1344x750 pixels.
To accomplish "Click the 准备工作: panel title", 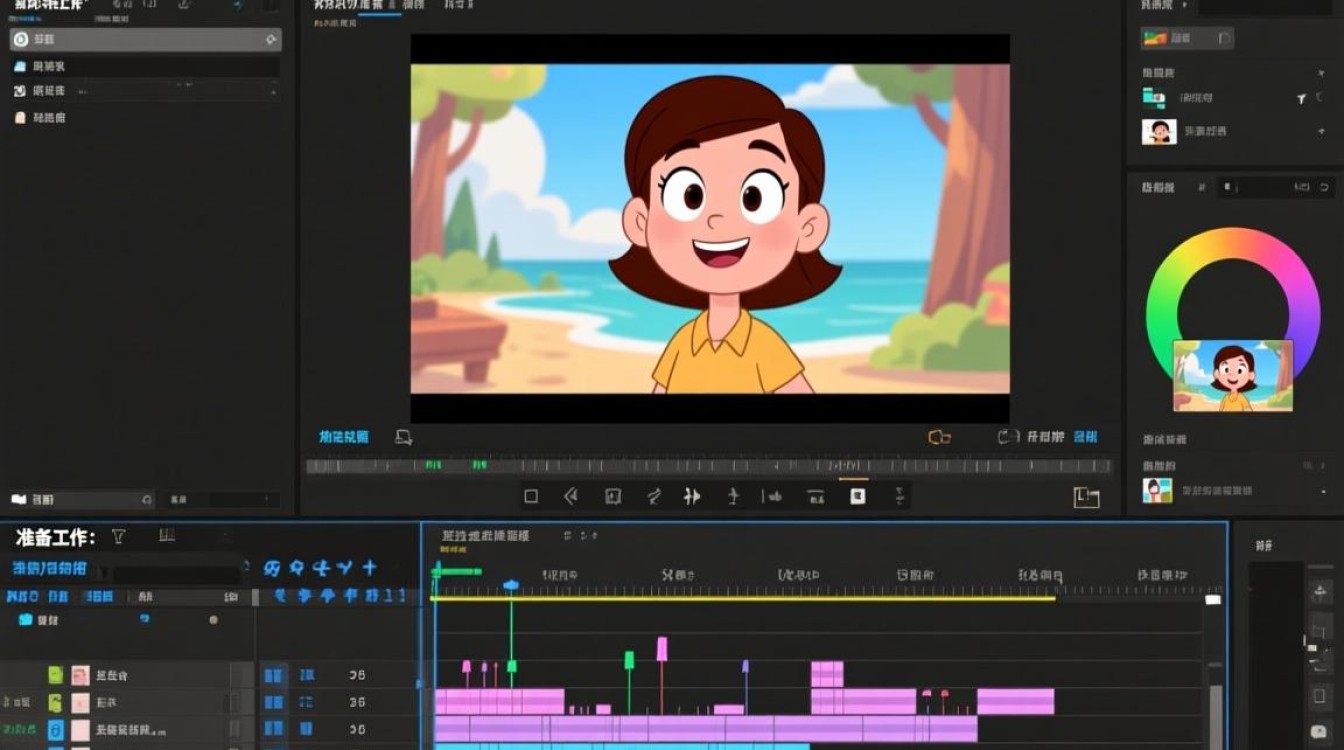I will pyautogui.click(x=55, y=537).
